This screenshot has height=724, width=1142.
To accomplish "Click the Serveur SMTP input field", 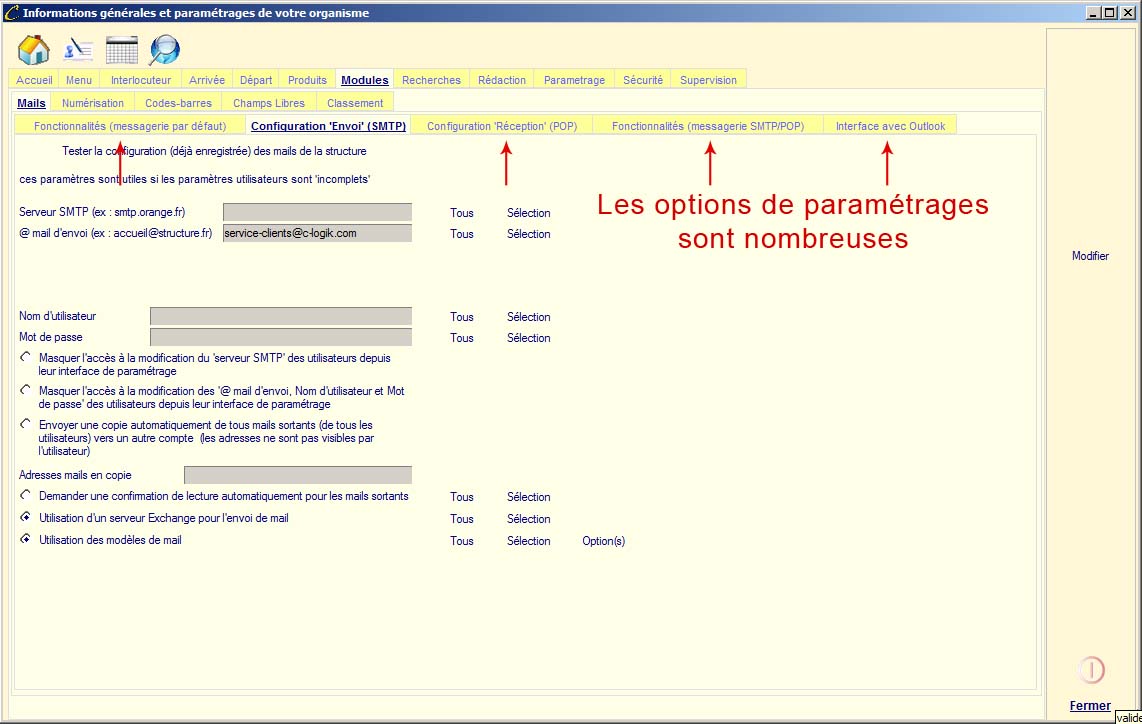I will (x=317, y=212).
